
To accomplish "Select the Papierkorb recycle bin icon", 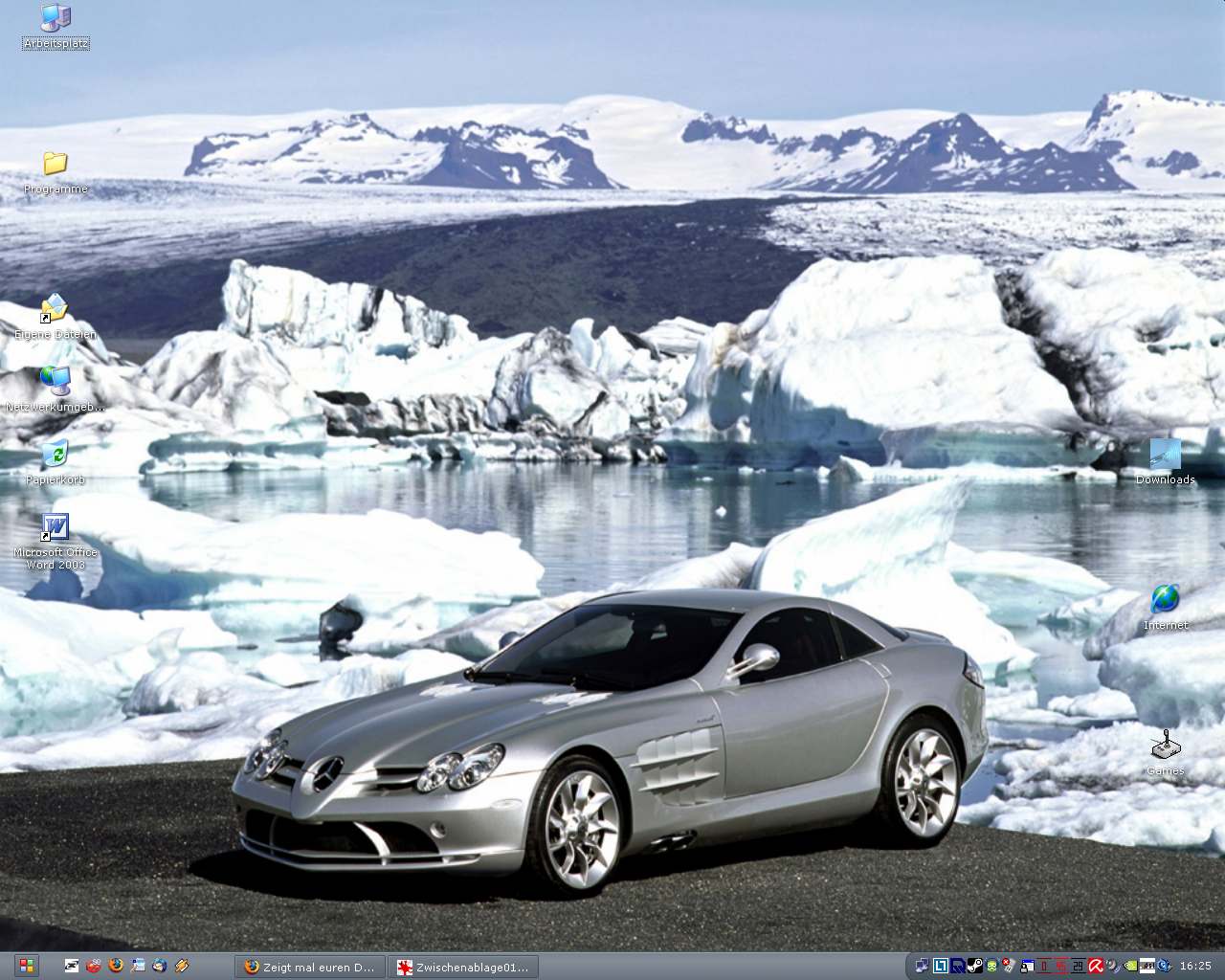I will pos(55,454).
